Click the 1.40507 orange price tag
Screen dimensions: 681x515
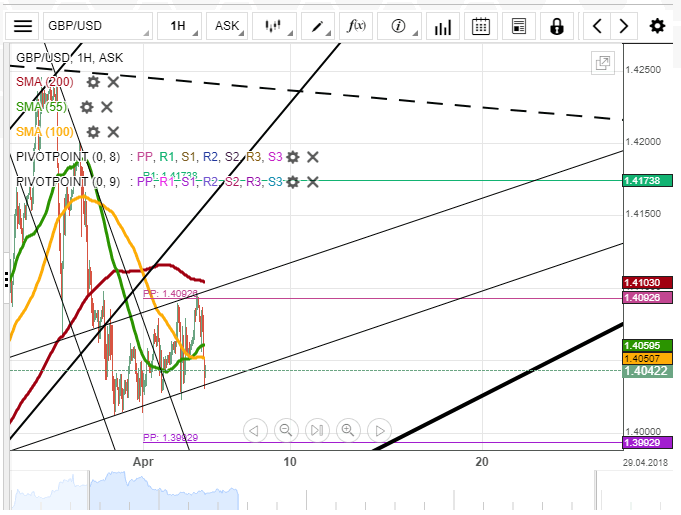pyautogui.click(x=648, y=359)
